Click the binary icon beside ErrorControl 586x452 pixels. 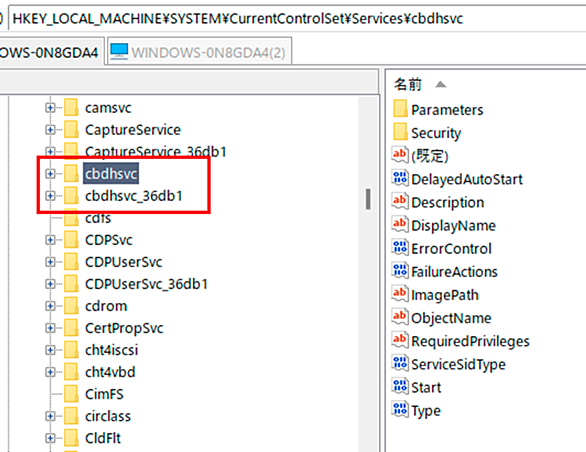[400, 248]
